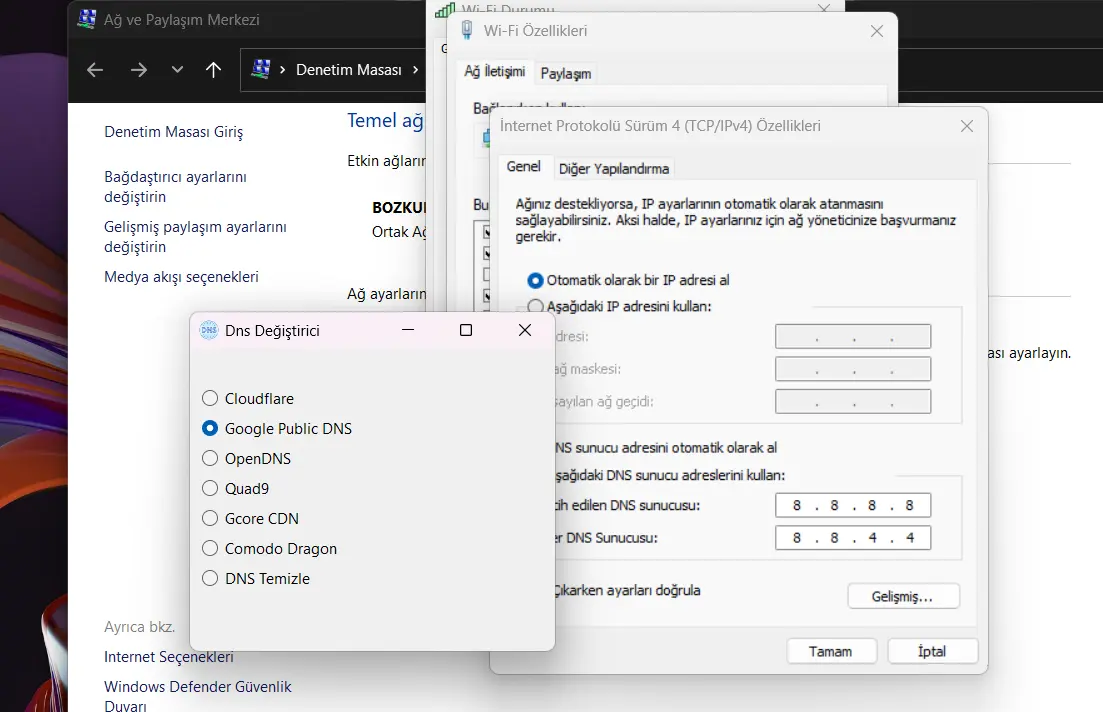The width and height of the screenshot is (1103, 712).
Task: Click the 'Ayrıca bkz.' label
Action: click(139, 626)
